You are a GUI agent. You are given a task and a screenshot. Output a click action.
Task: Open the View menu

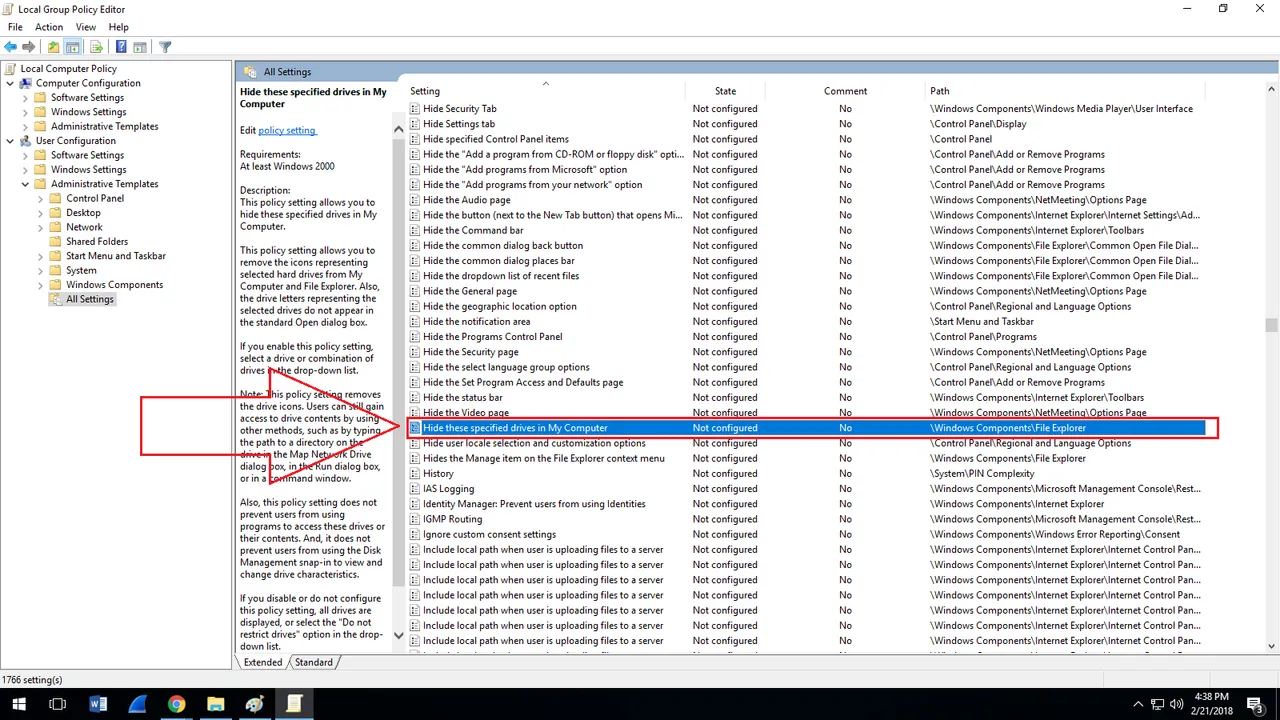[x=86, y=27]
